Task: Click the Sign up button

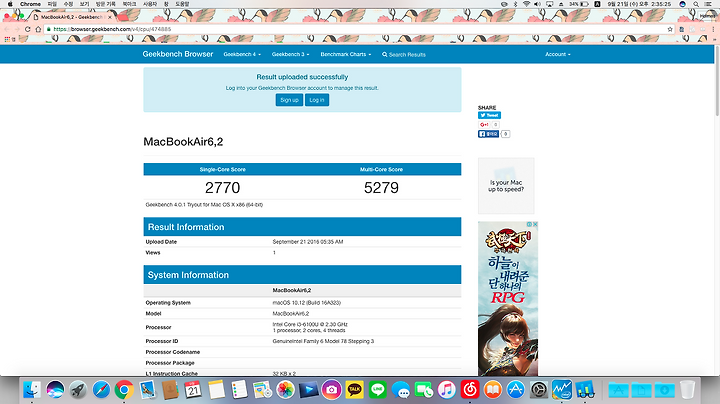Action: coord(289,100)
